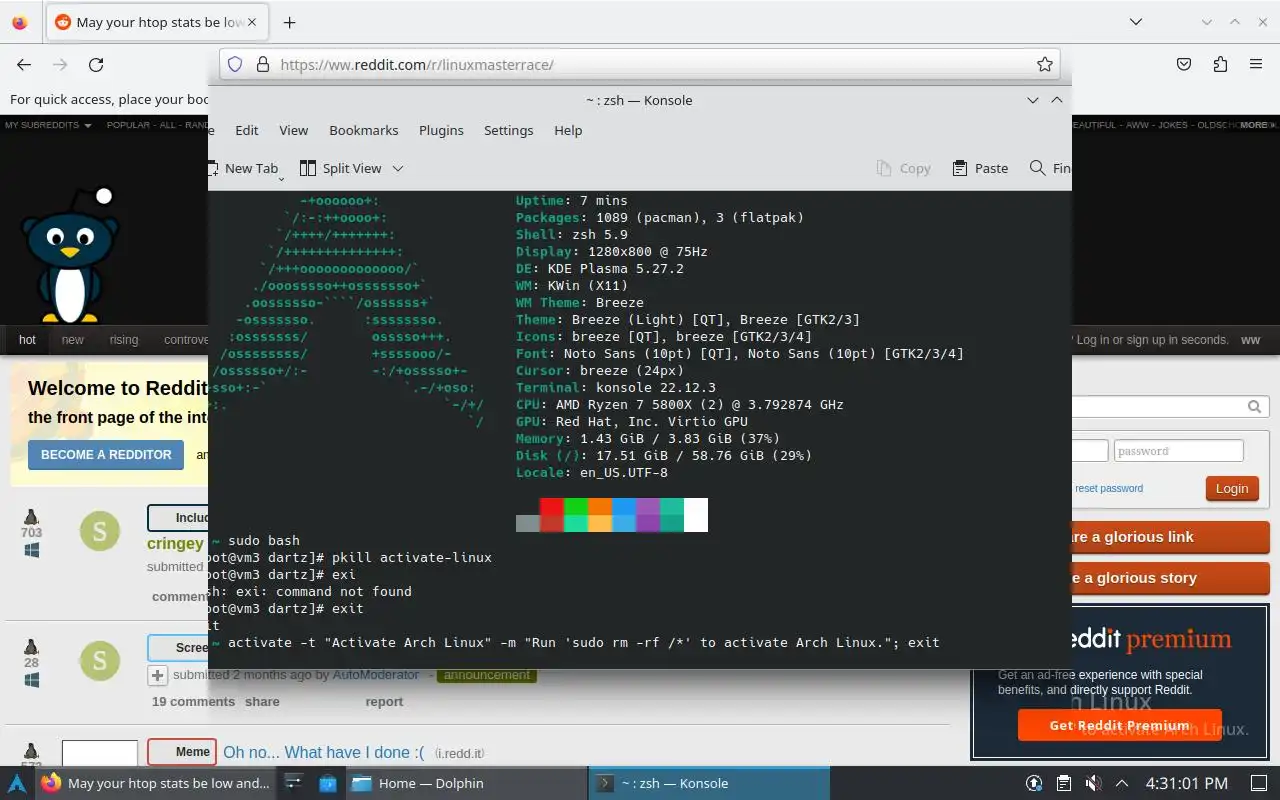
Task: Click the white color block in neofetch output
Action: pos(696,515)
